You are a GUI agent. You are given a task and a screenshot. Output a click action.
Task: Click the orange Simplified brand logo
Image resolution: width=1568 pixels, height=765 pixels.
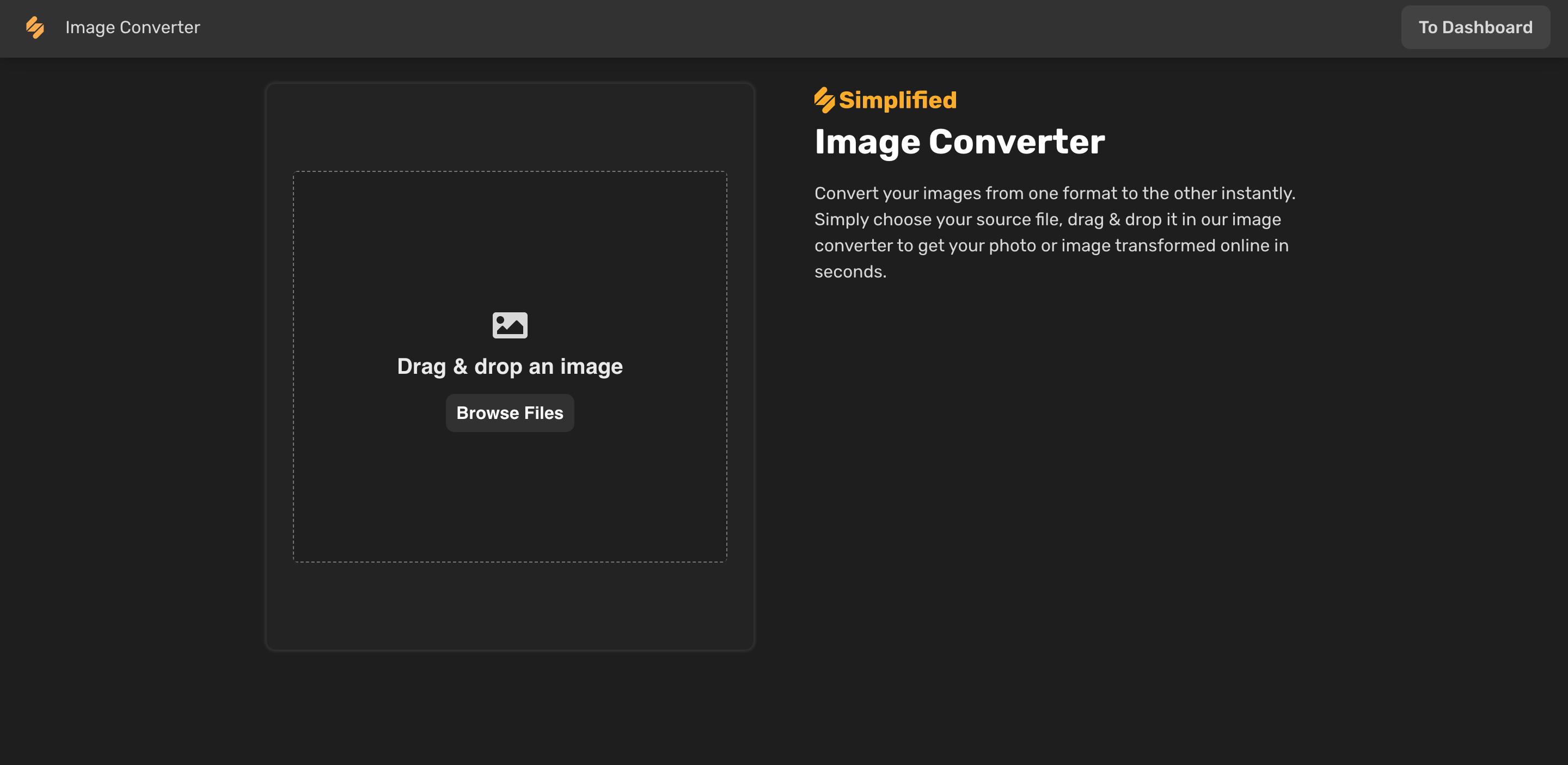click(x=885, y=100)
